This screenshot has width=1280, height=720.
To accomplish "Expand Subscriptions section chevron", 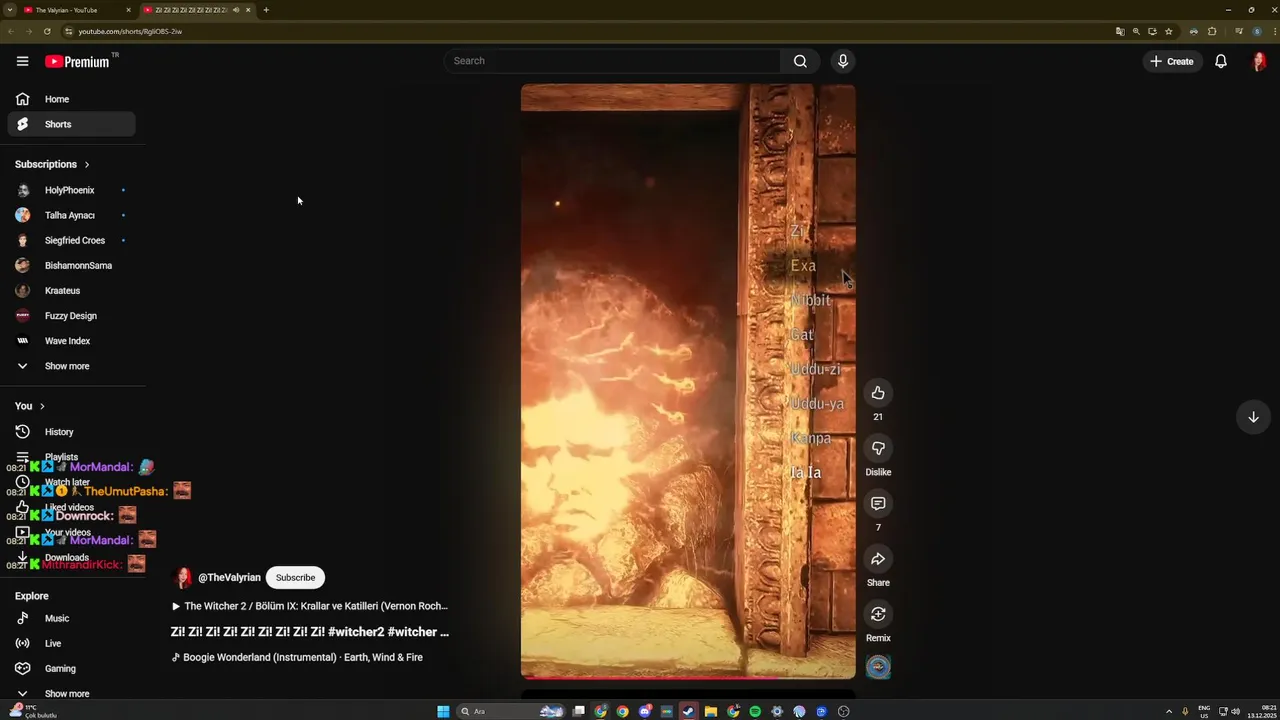I will [87, 164].
